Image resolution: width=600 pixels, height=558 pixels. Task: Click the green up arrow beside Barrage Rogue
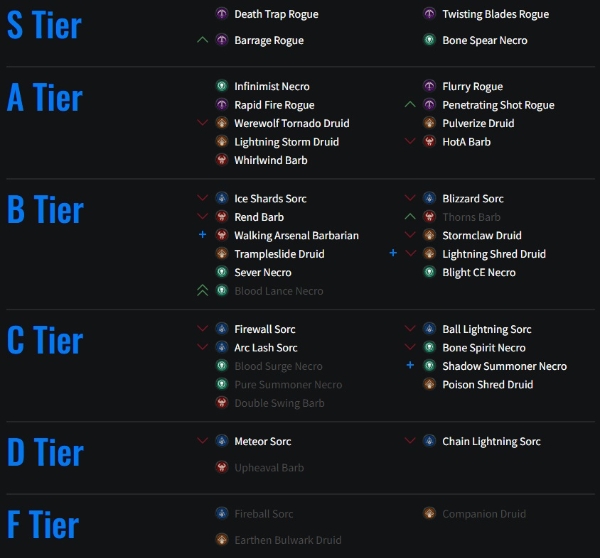(x=202, y=40)
